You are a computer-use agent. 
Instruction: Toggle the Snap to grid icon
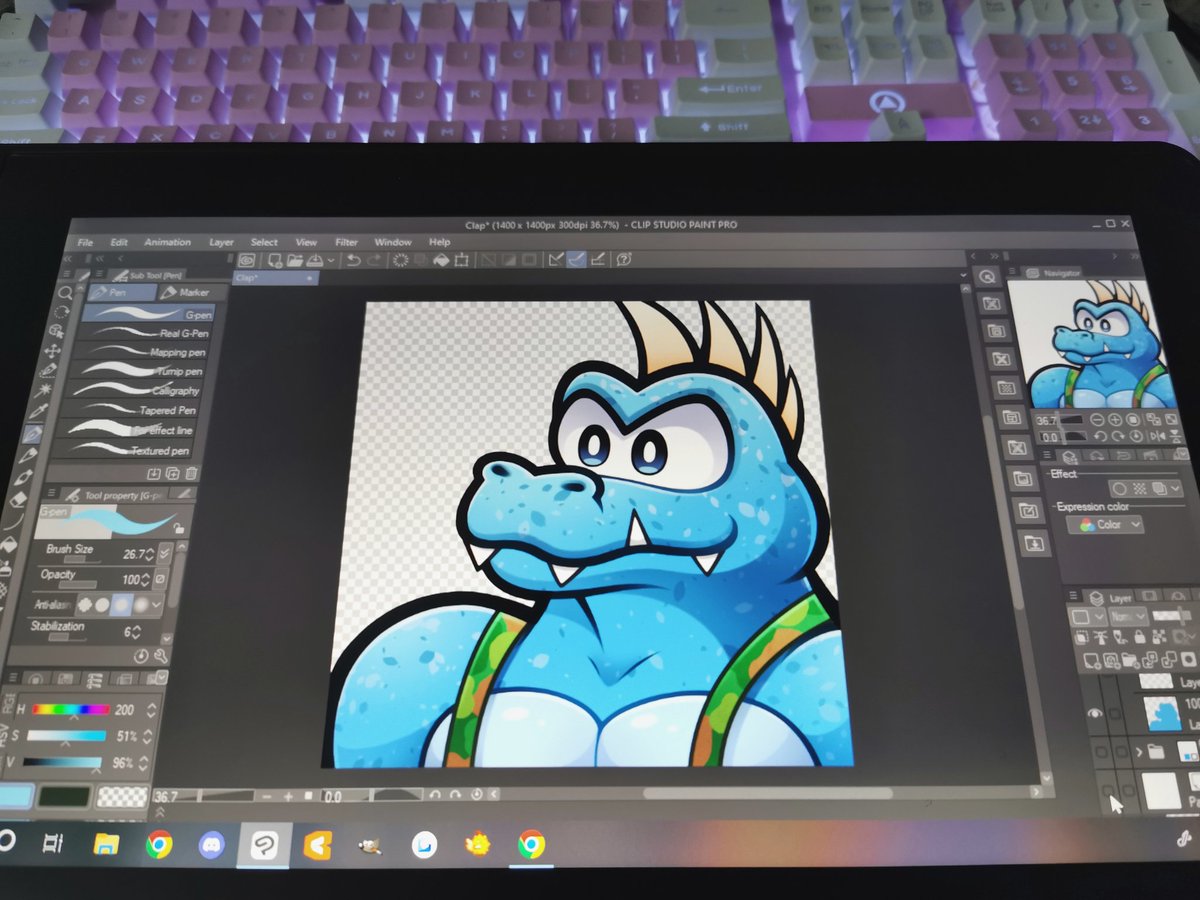[597, 259]
